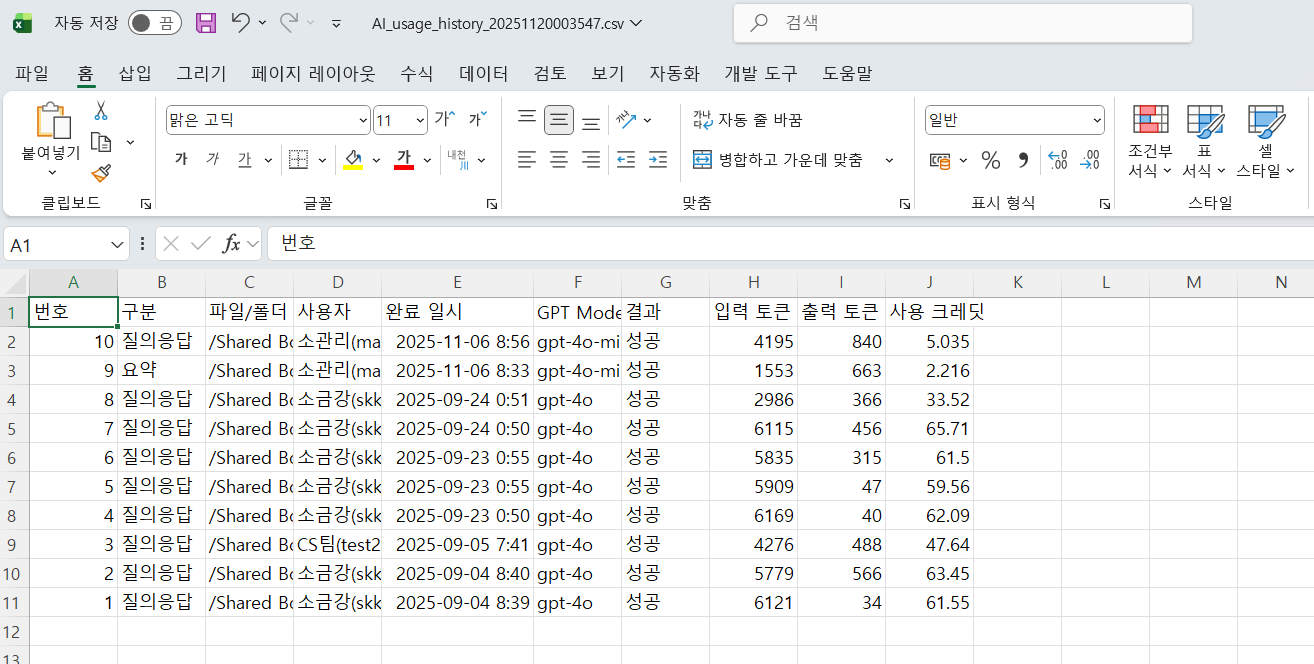Screen dimensions: 1314x664
Task: Open 조건부 서식 conditional formatting
Action: (1150, 142)
